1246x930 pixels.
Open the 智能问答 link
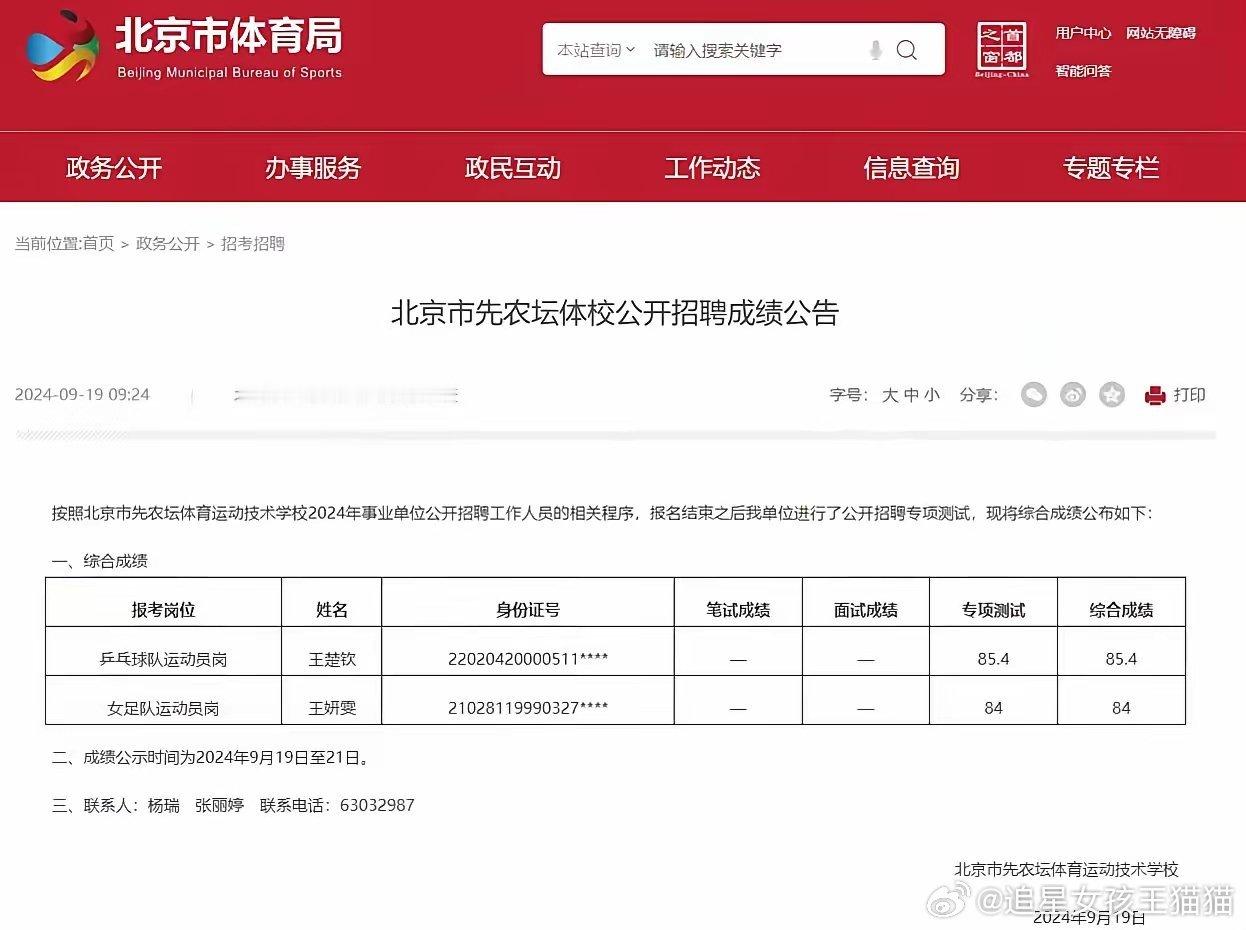pyautogui.click(x=1083, y=71)
